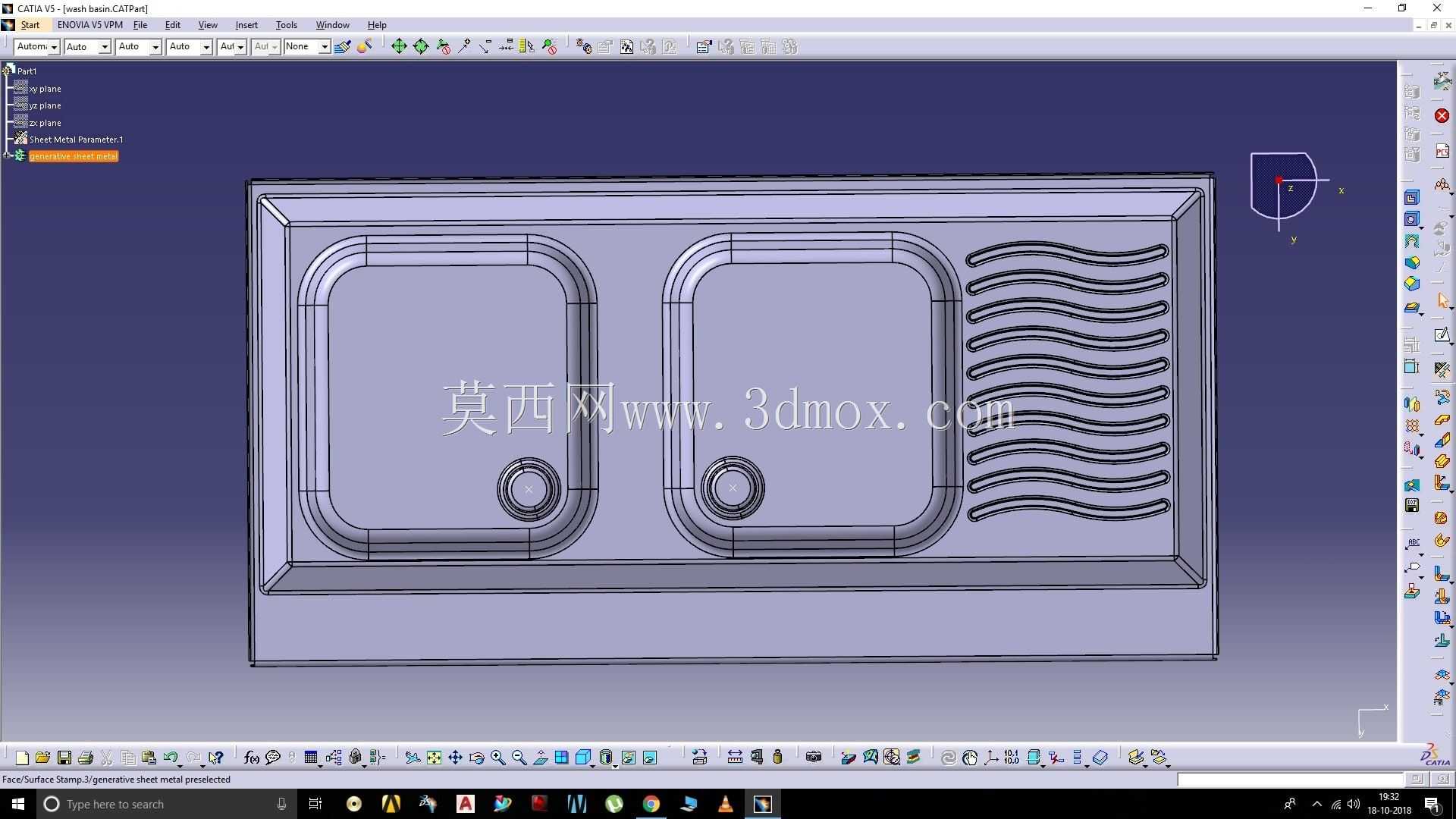Click the Painter brush icon in graphic properties
1456x819 pixels.
coord(342,47)
